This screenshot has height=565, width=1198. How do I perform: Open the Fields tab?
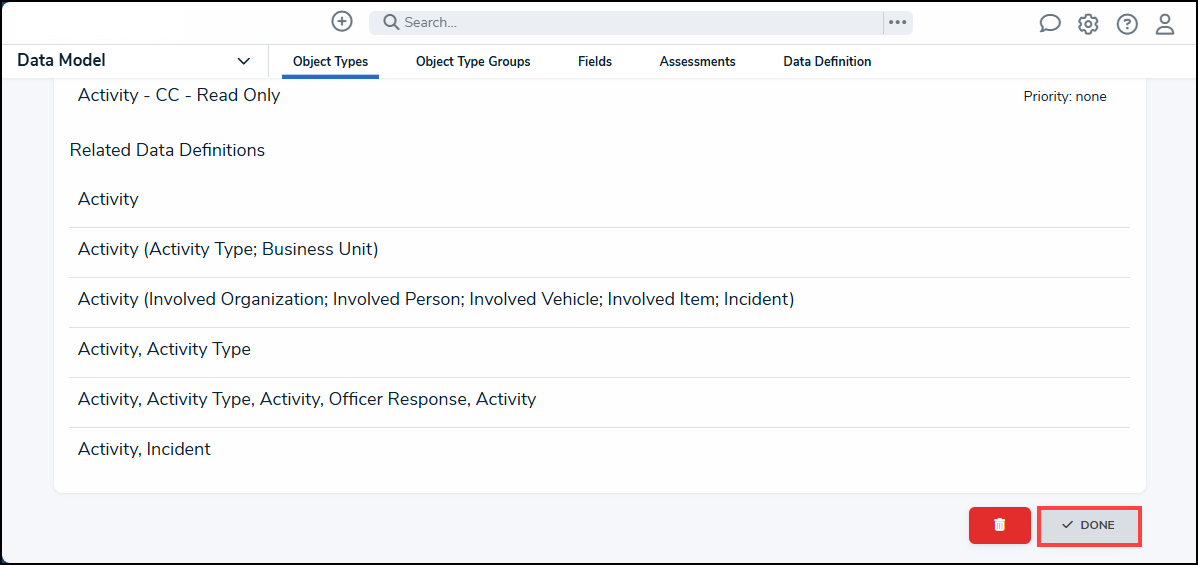594,62
